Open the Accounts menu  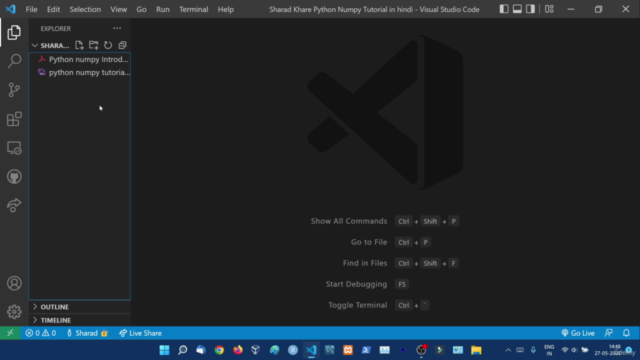[x=14, y=283]
